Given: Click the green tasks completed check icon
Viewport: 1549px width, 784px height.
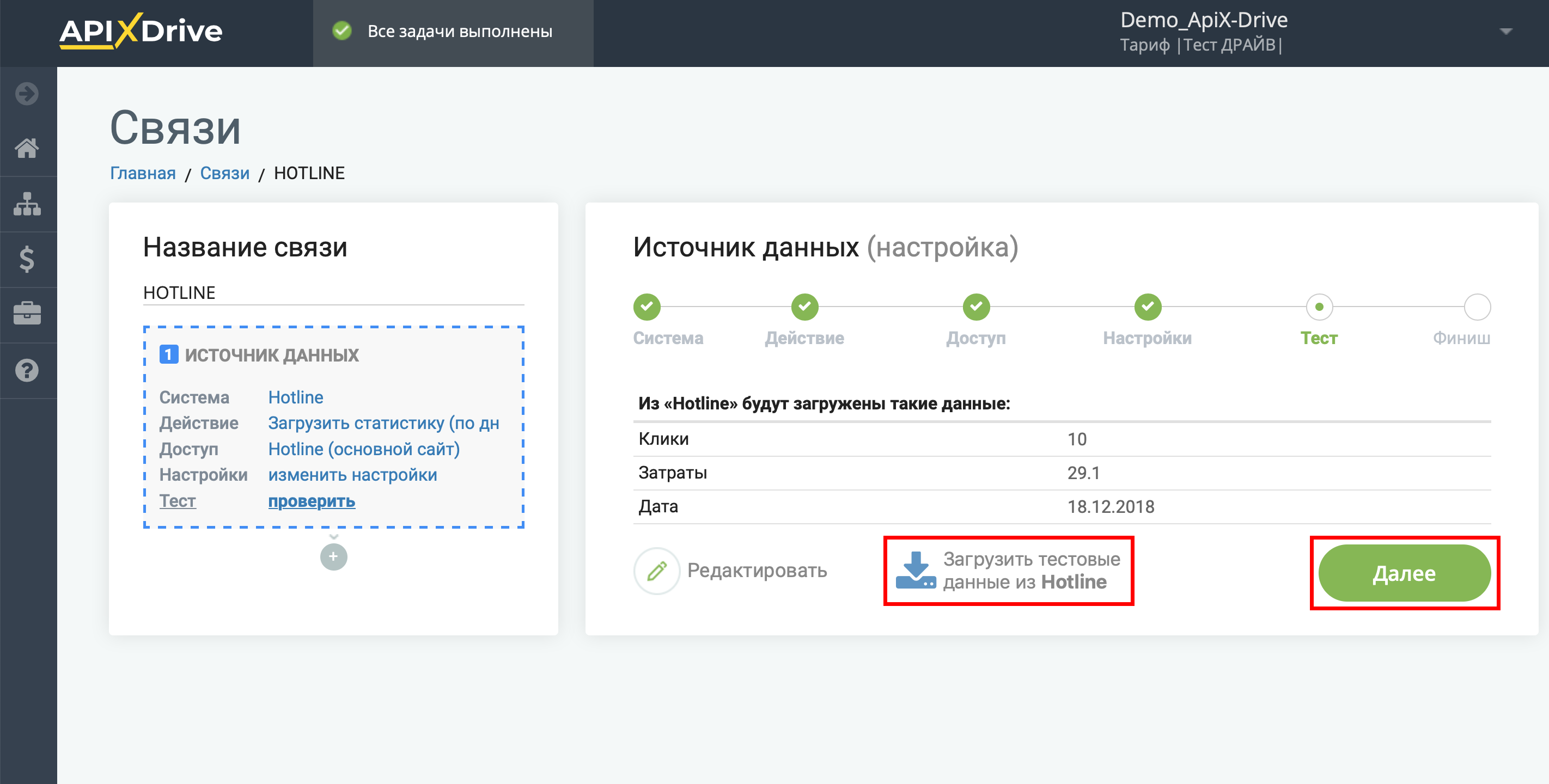Looking at the screenshot, I should (341, 30).
